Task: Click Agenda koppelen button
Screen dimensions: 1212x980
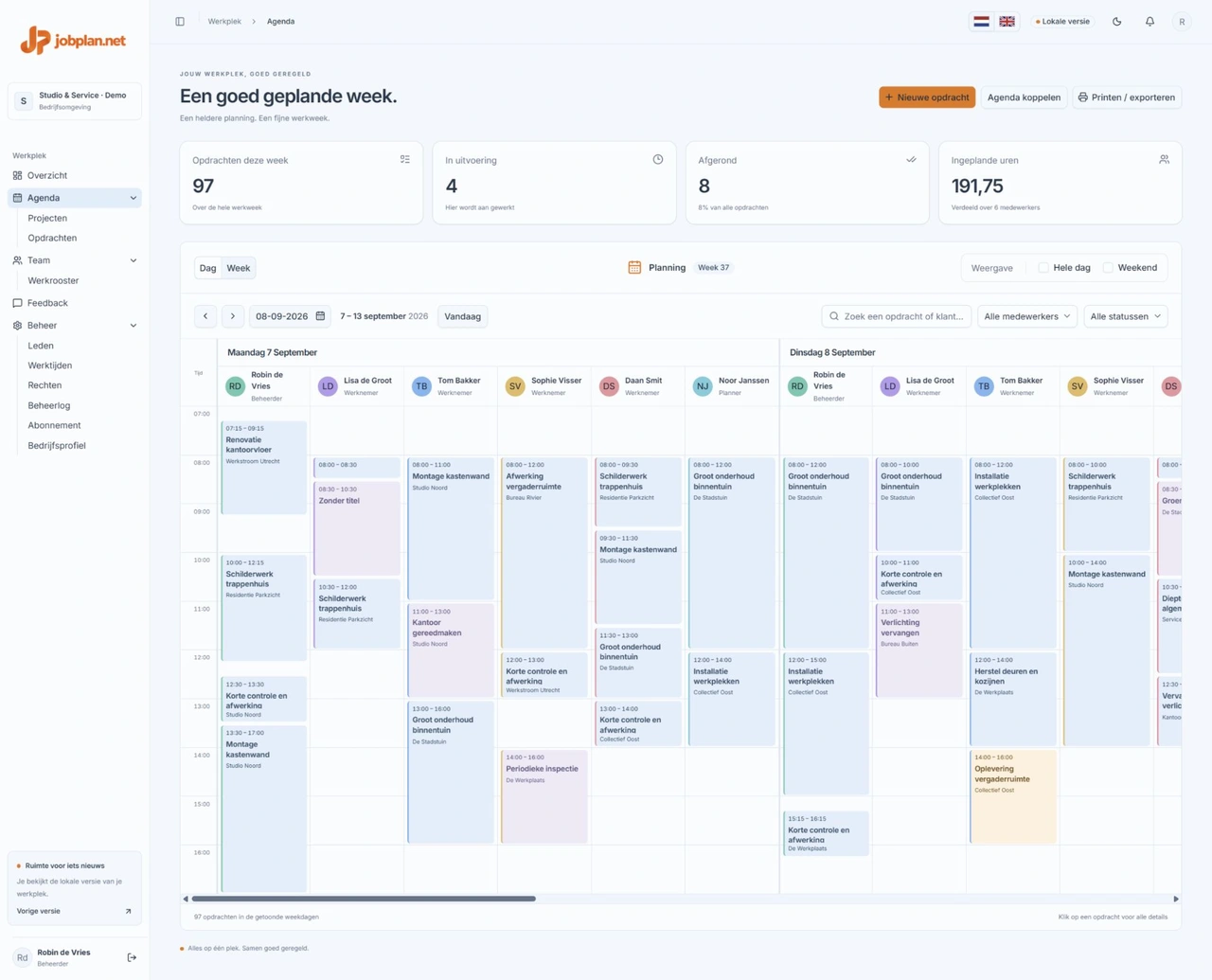Action: click(x=1024, y=98)
